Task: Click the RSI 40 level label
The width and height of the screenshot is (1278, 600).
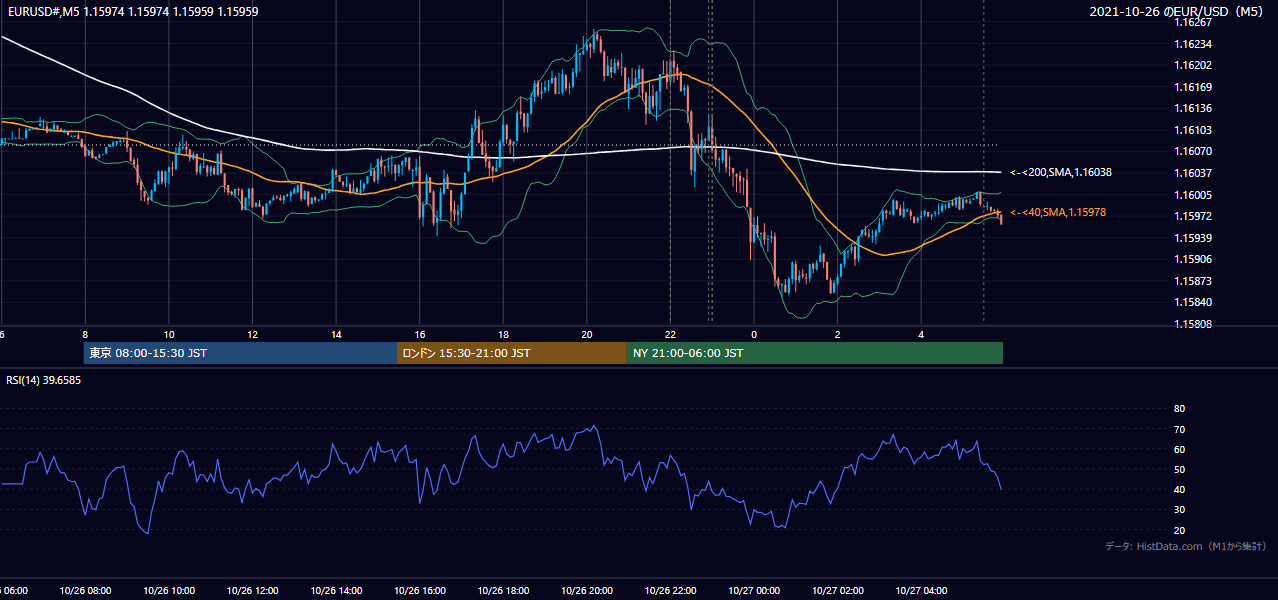Action: click(x=1179, y=489)
